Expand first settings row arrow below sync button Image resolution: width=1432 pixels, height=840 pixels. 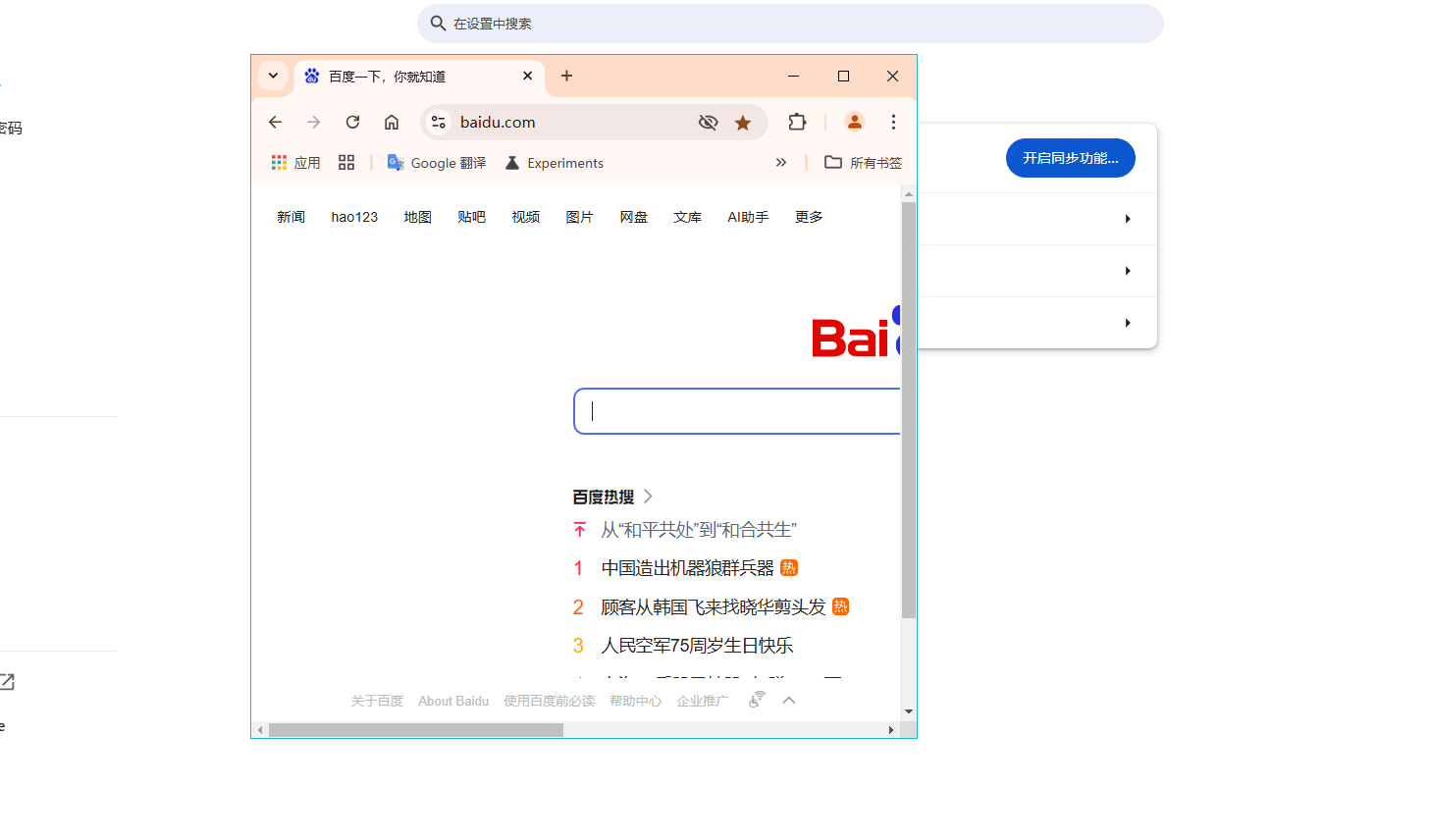coord(1128,219)
